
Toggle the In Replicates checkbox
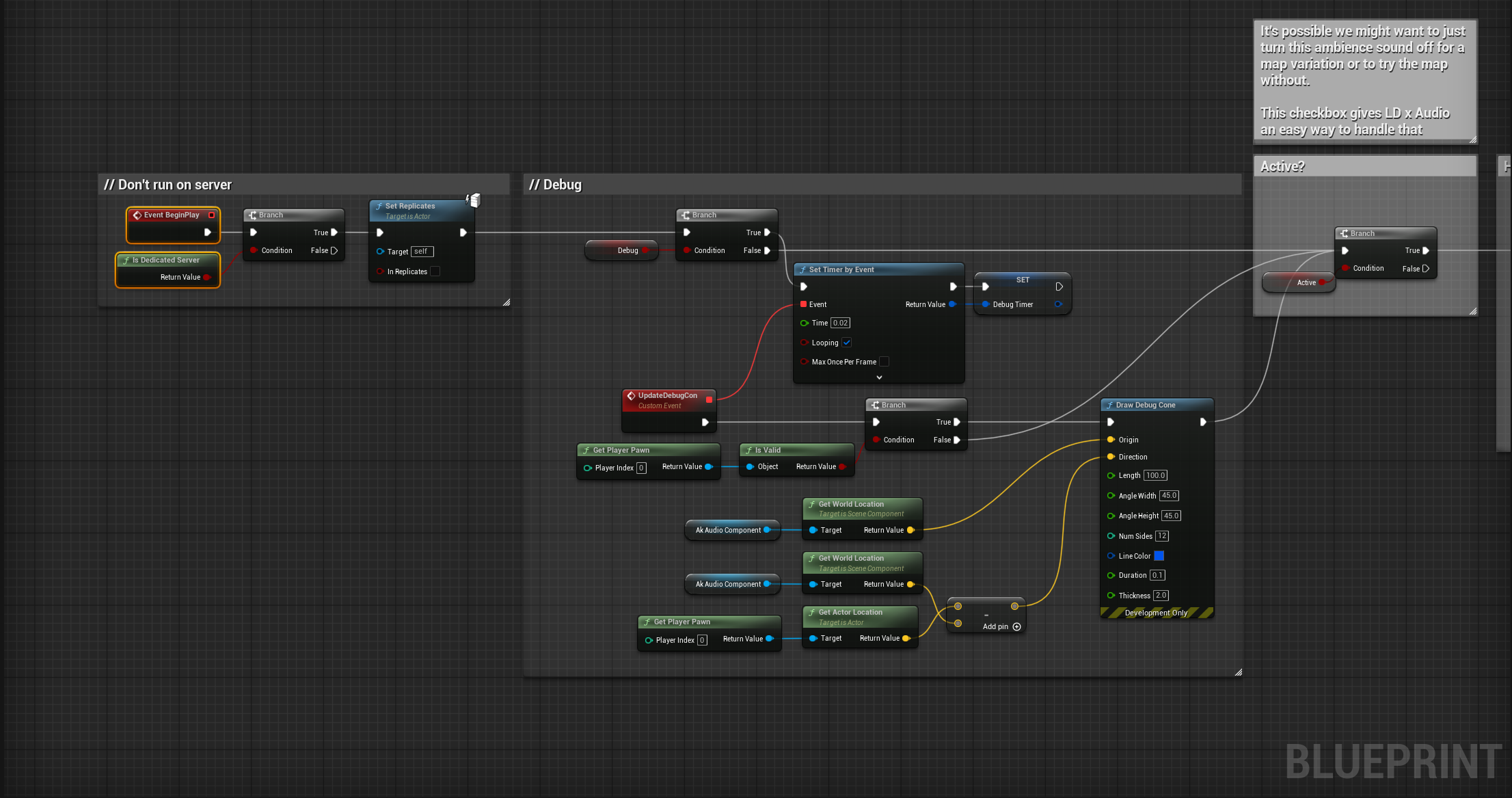[435, 271]
